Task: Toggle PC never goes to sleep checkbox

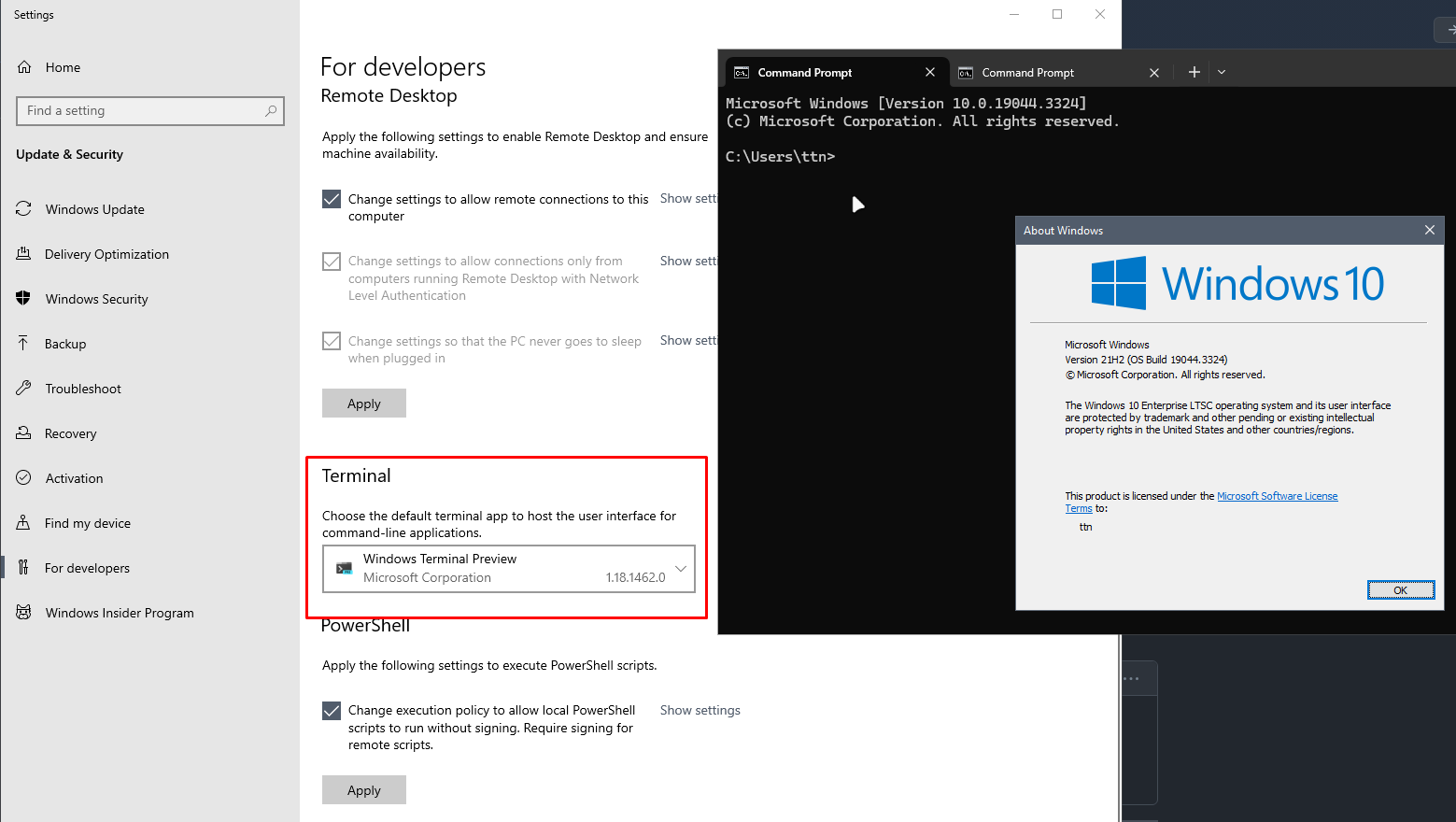Action: pos(332,341)
